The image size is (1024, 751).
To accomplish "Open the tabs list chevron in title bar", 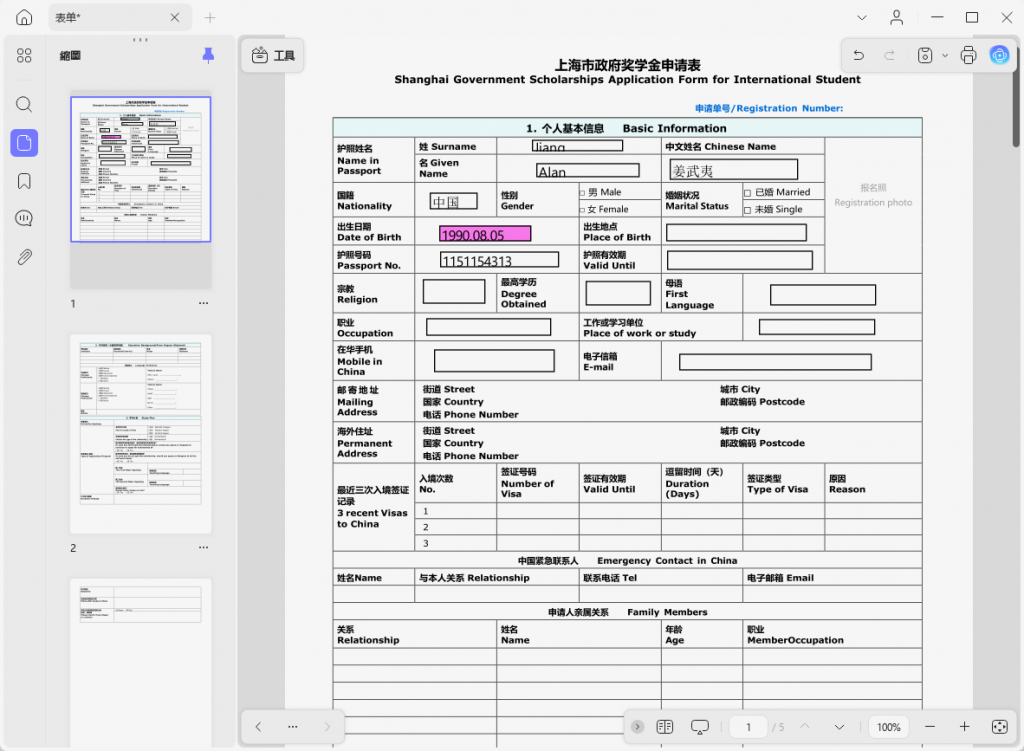I will click(862, 18).
